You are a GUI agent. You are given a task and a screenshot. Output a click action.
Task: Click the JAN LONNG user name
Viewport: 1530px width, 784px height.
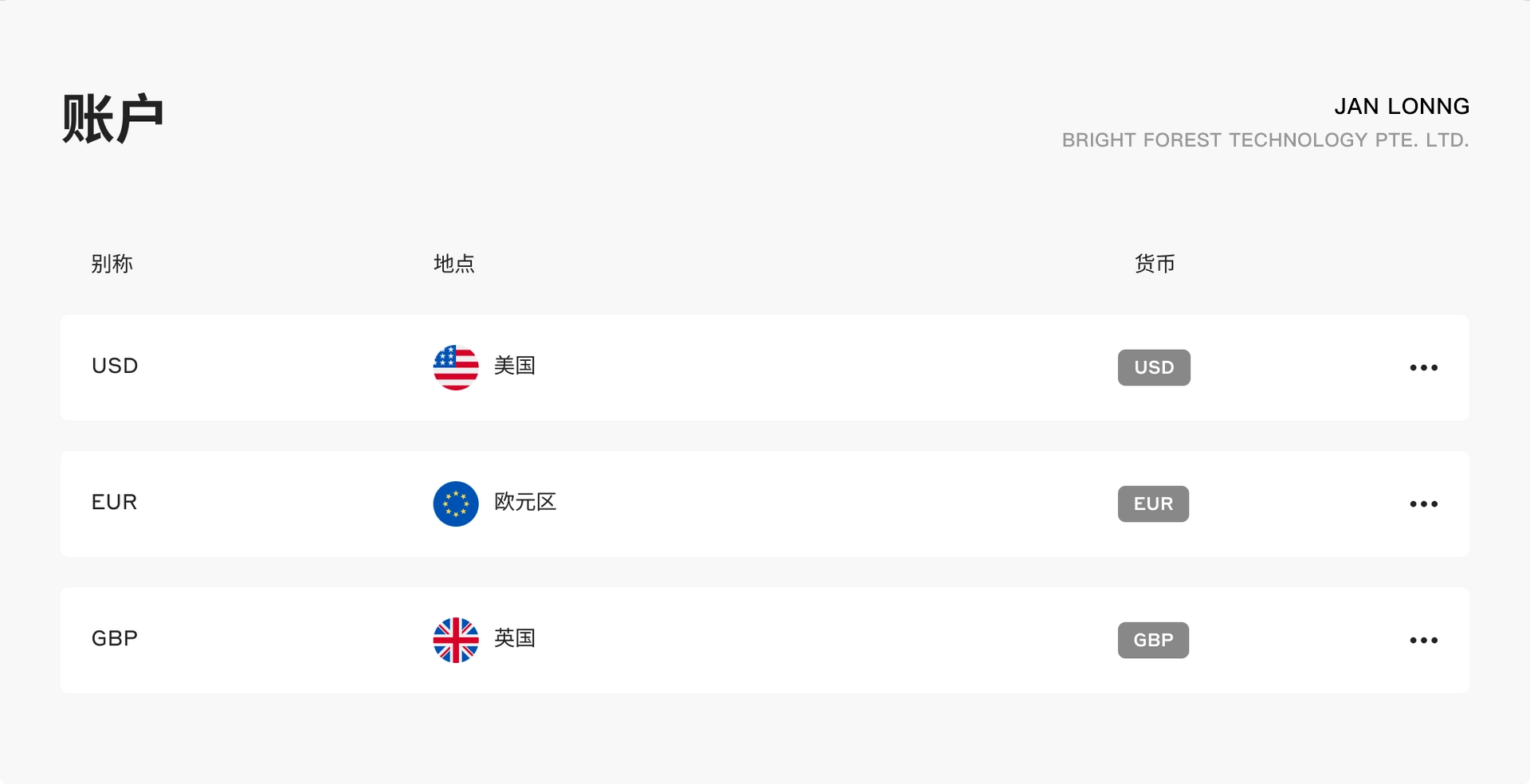click(x=1402, y=106)
